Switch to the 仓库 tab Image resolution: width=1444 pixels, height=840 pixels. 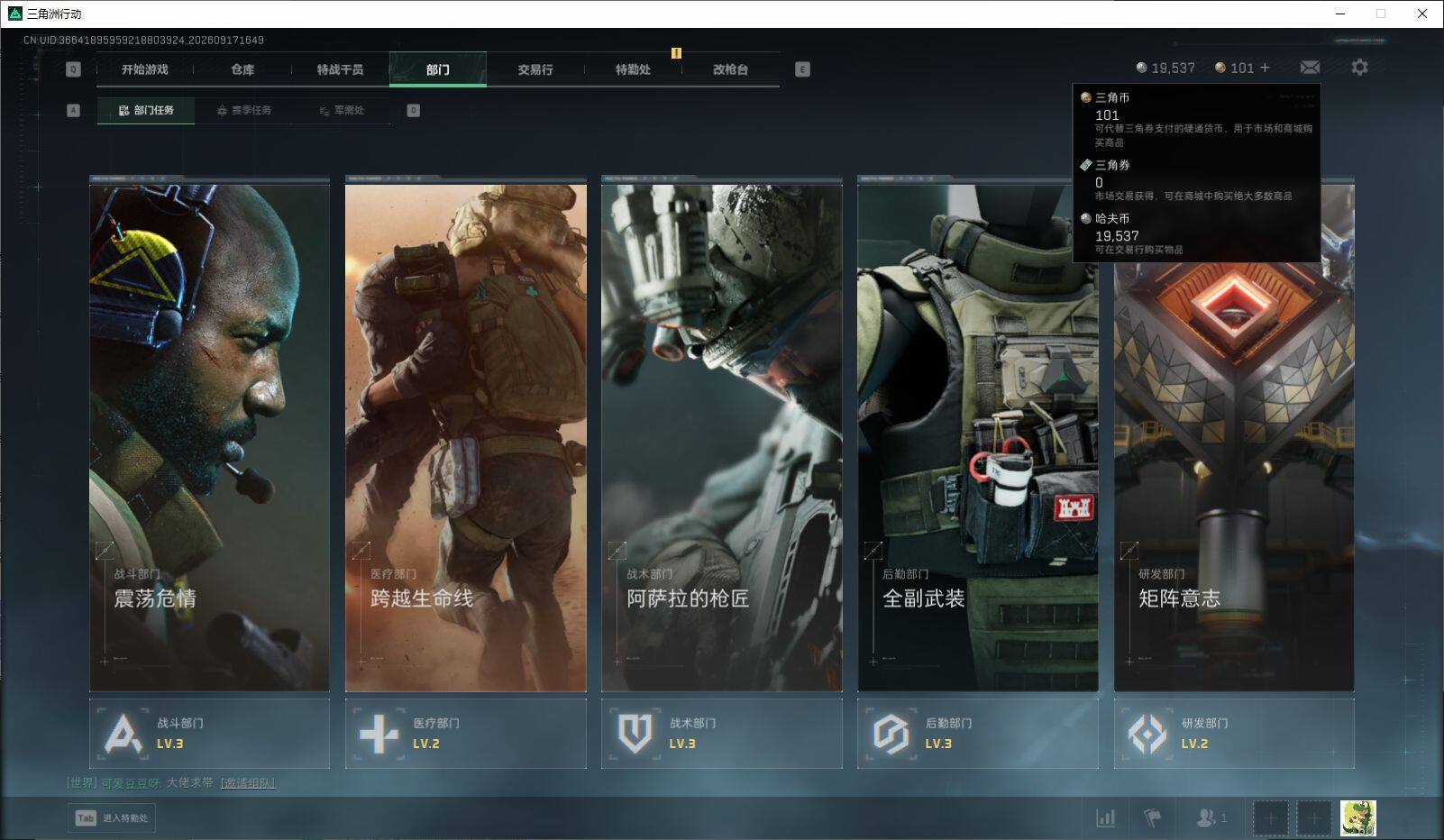(x=242, y=69)
